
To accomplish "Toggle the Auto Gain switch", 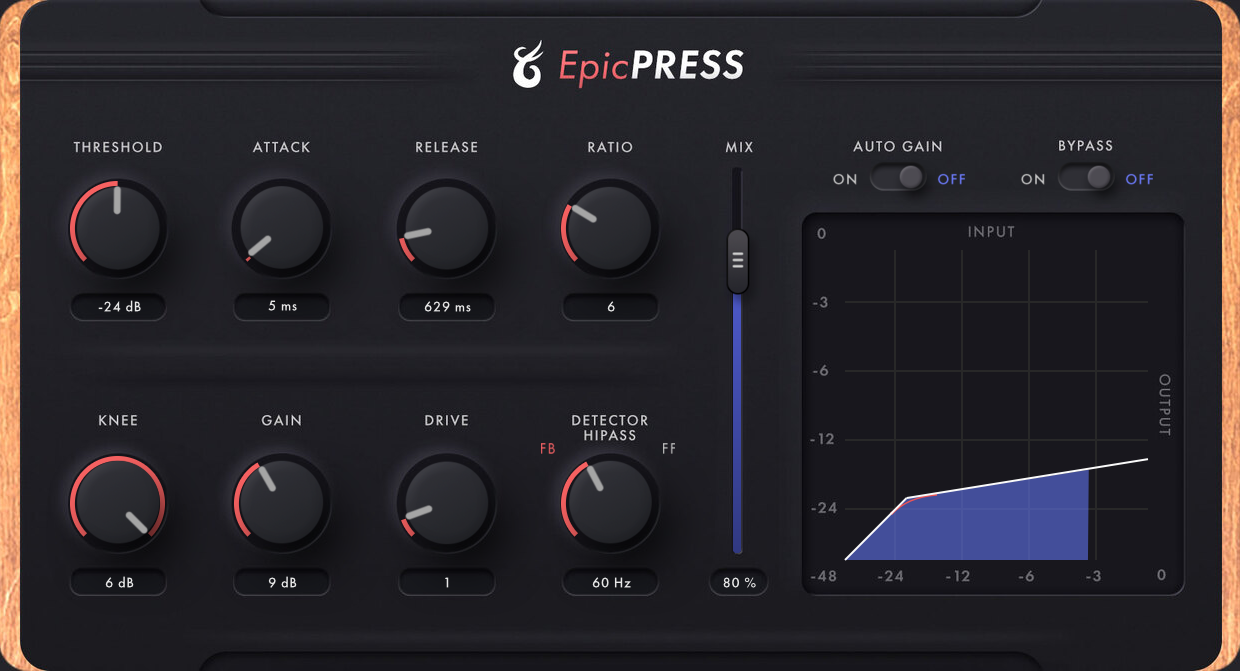I will click(898, 178).
